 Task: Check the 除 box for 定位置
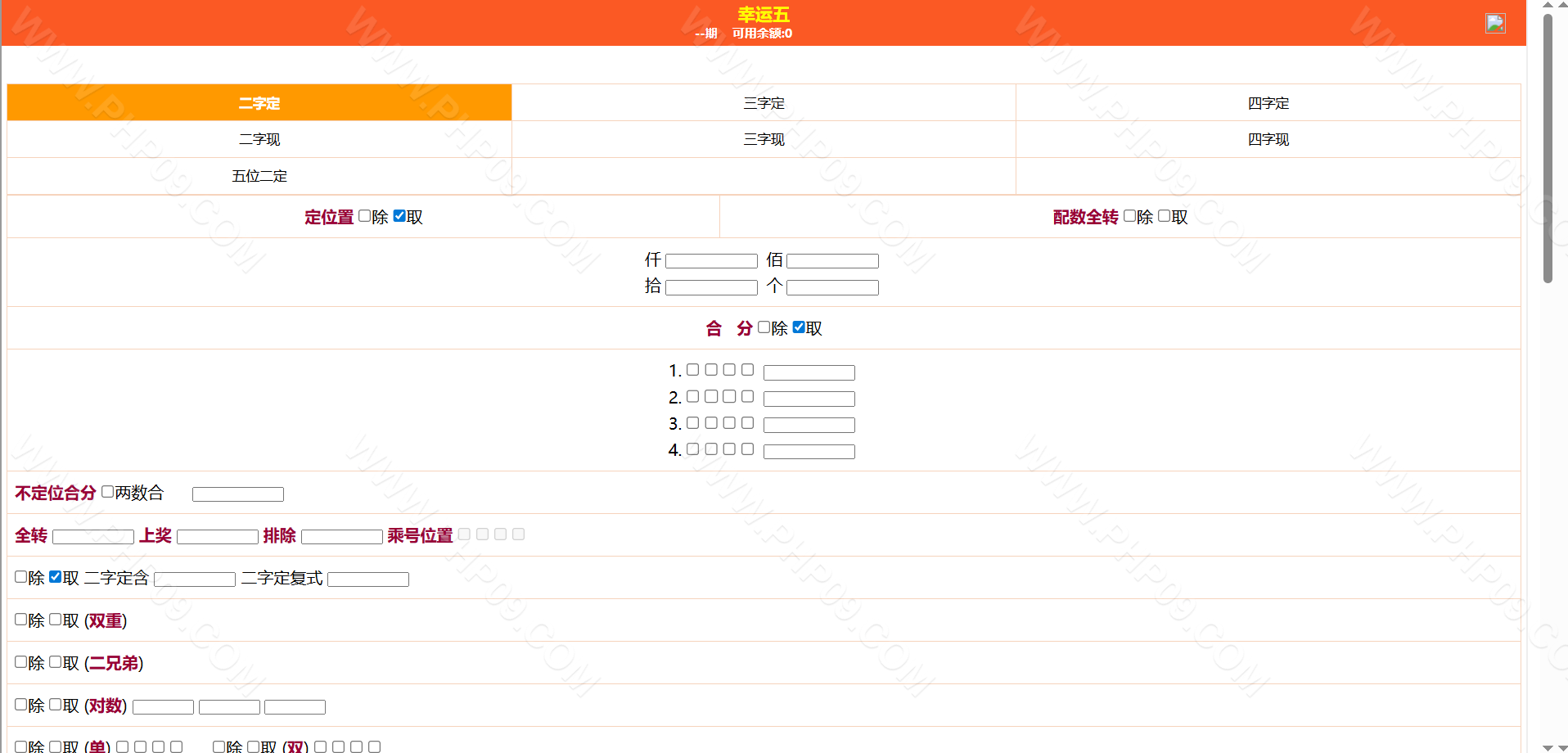point(365,216)
